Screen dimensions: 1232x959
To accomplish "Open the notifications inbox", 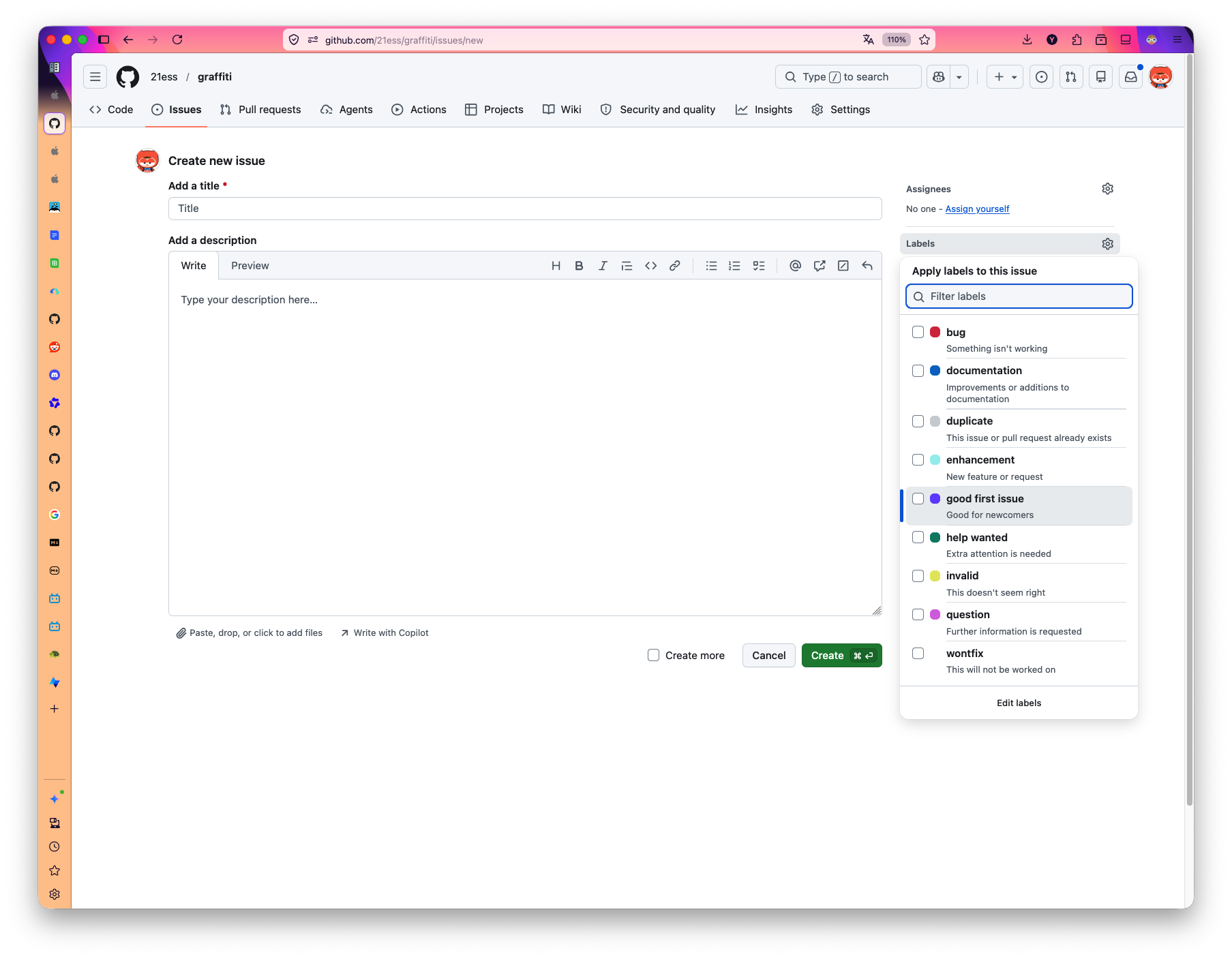I will click(1131, 77).
